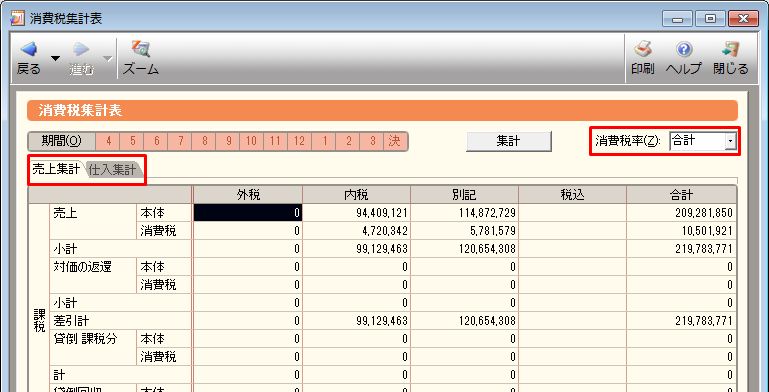Click the 集計 button
The image size is (769, 392).
(x=509, y=141)
